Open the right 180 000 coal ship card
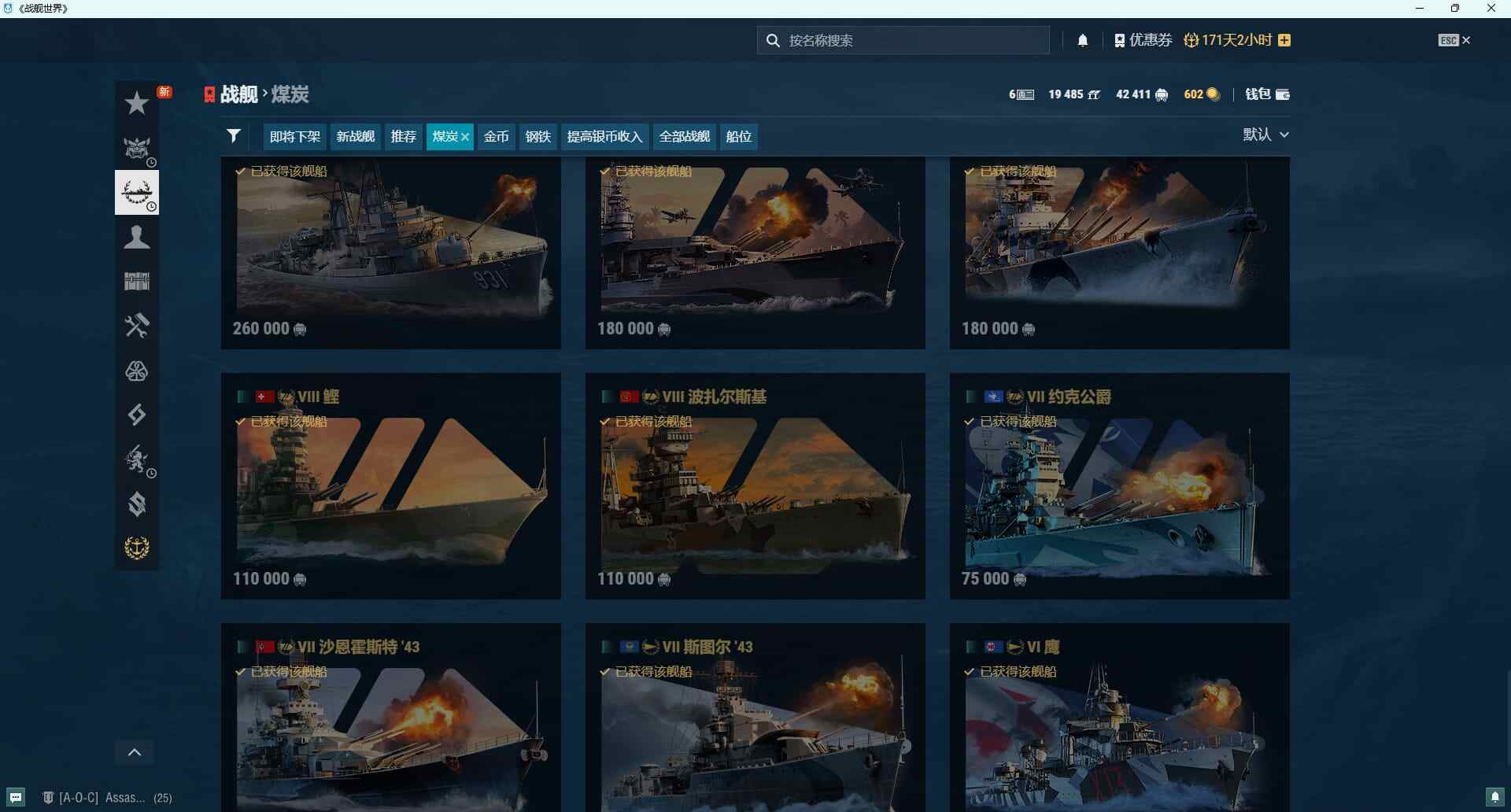Screen dimensions: 1511x812 1120,253
